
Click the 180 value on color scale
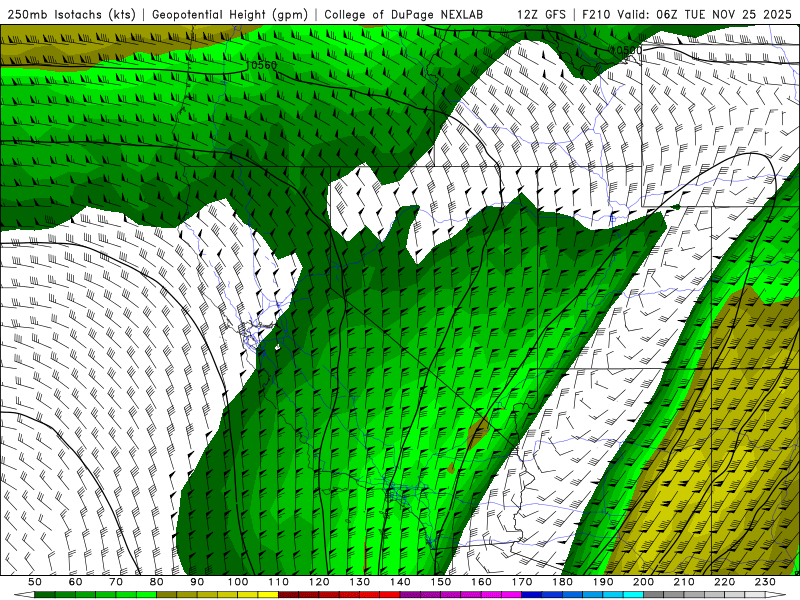point(563,582)
